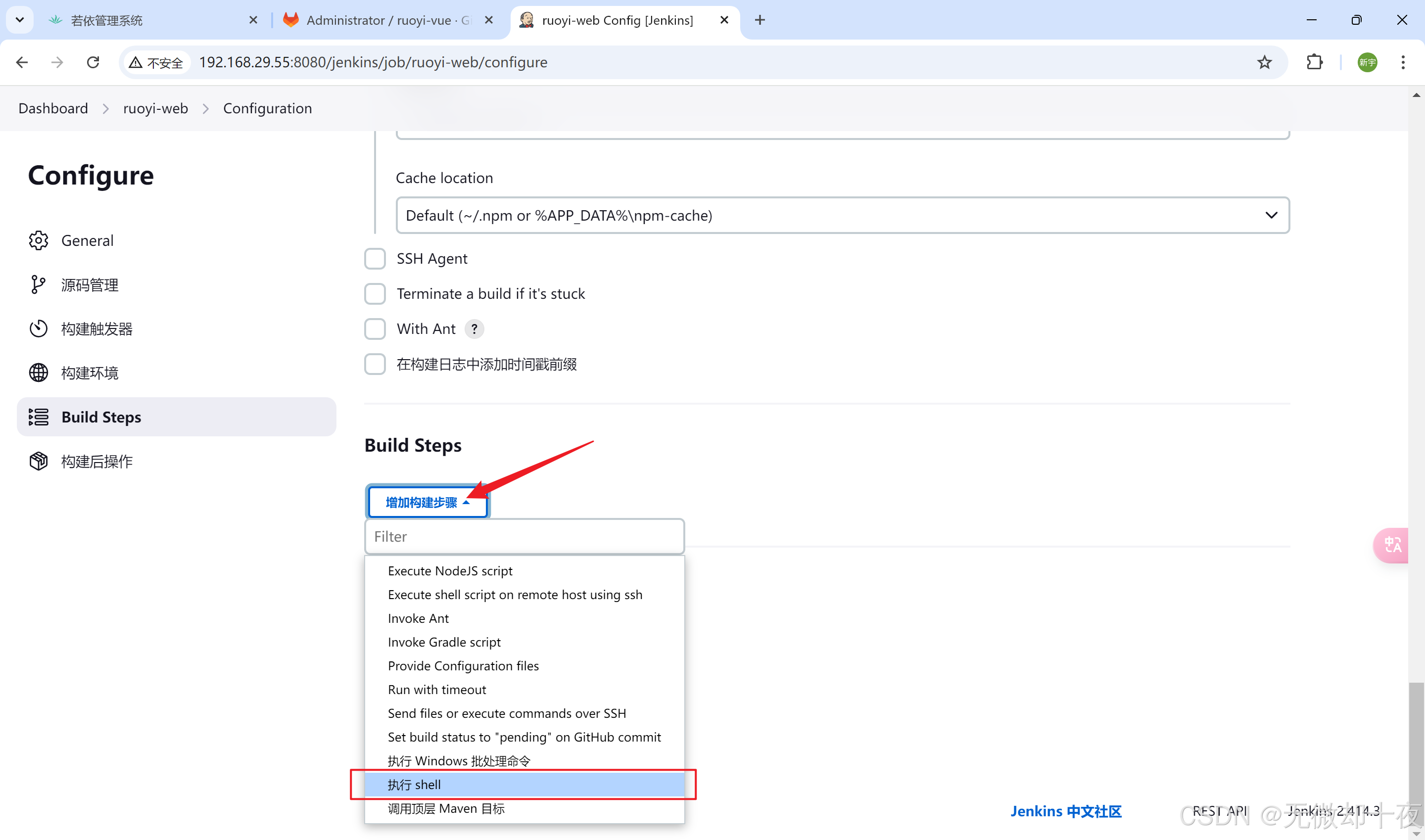
Task: Bookmark this page with the star icon
Action: (x=1264, y=62)
